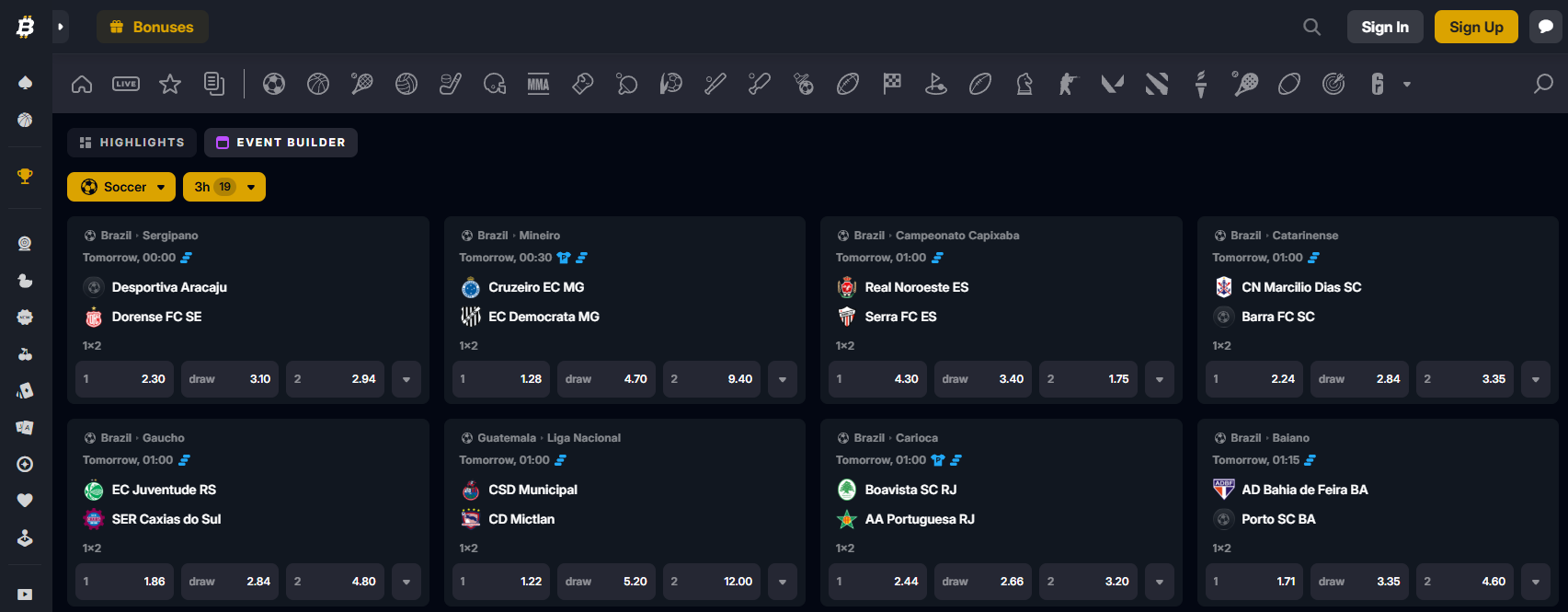Open the LIVE events icon

(x=126, y=84)
